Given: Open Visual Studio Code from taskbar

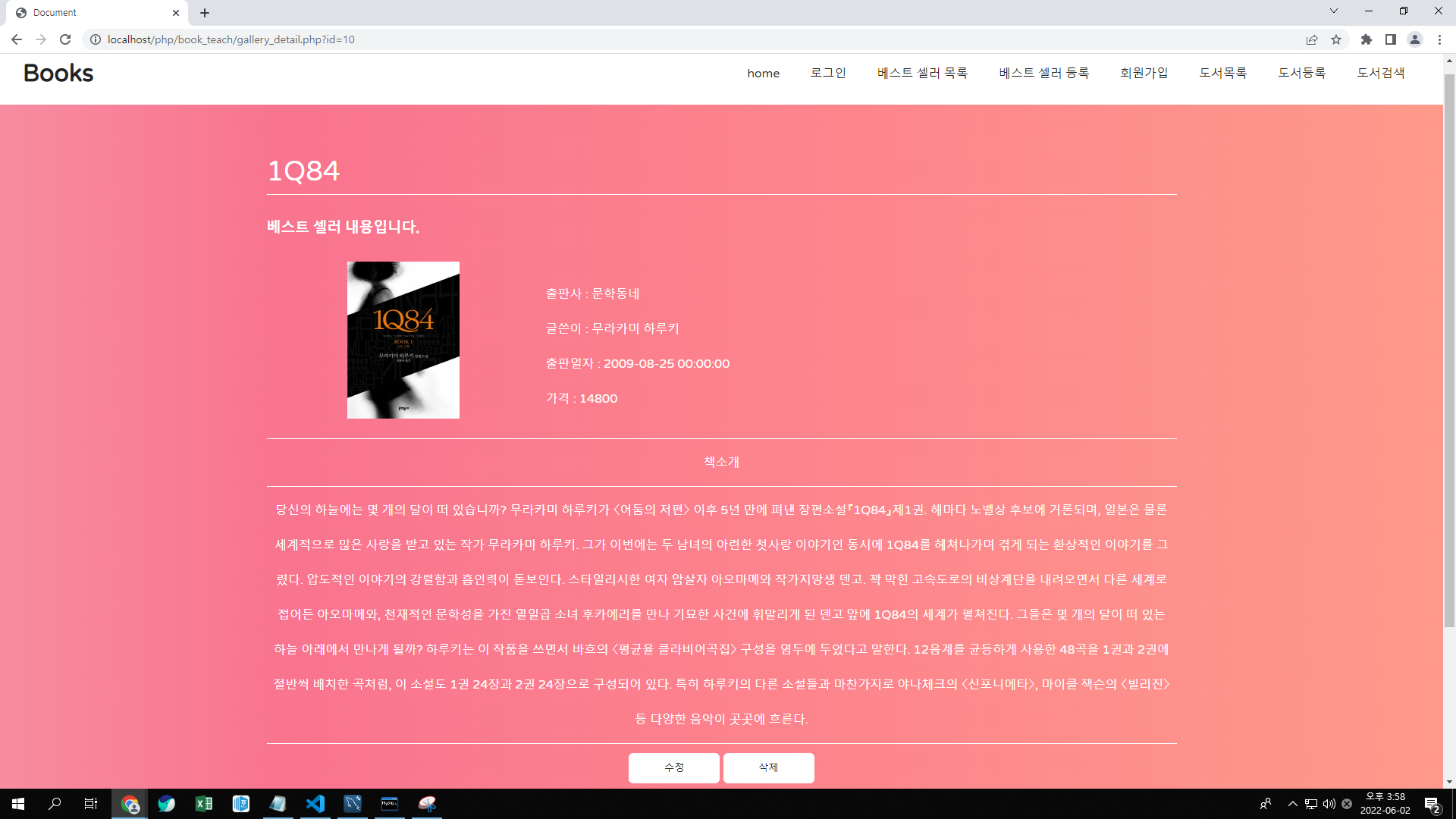Looking at the screenshot, I should pos(315,804).
